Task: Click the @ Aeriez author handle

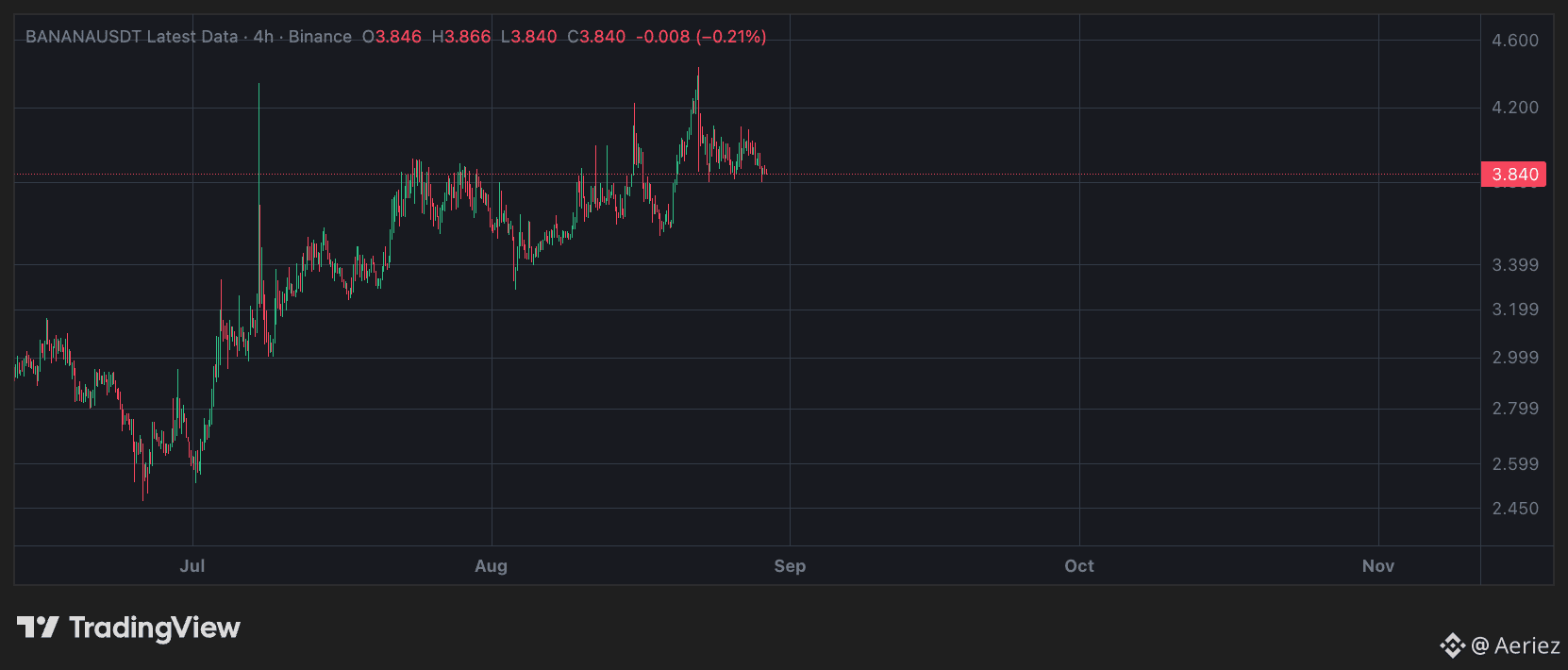Action: click(x=1515, y=645)
